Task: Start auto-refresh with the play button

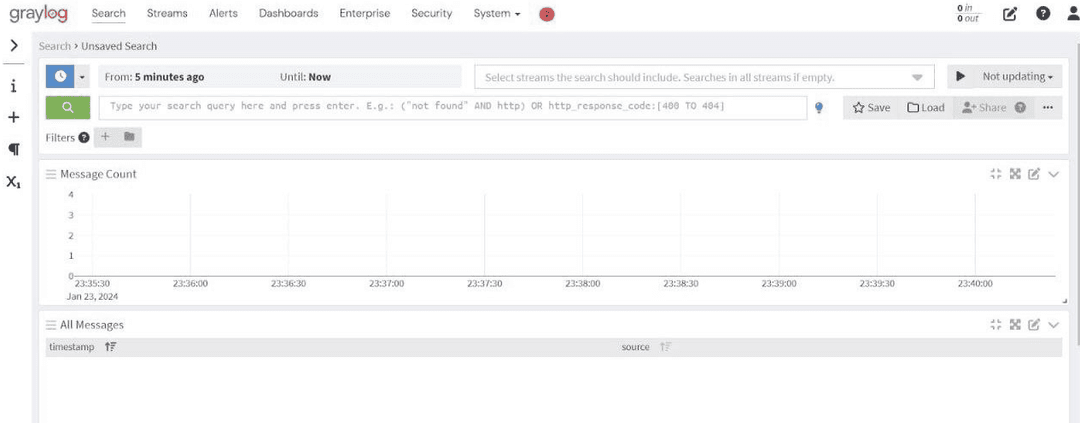Action: pos(961,77)
